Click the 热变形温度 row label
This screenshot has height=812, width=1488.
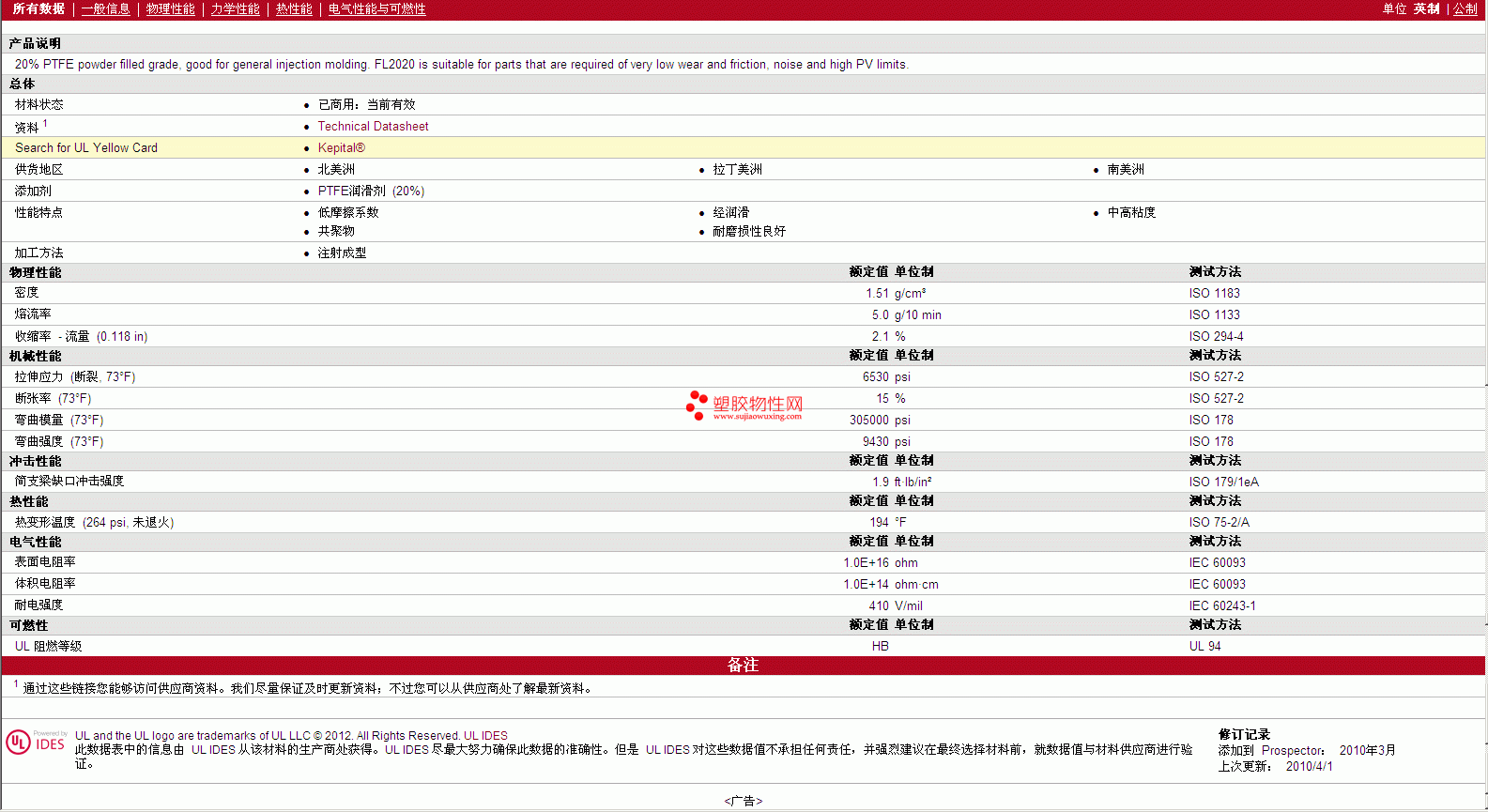(x=94, y=523)
